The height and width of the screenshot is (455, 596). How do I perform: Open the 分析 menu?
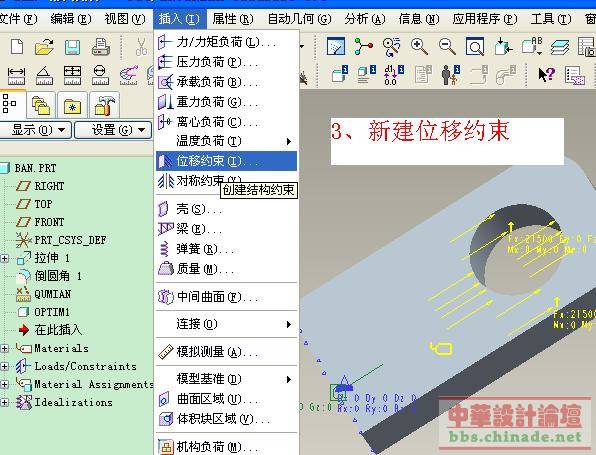(x=365, y=19)
